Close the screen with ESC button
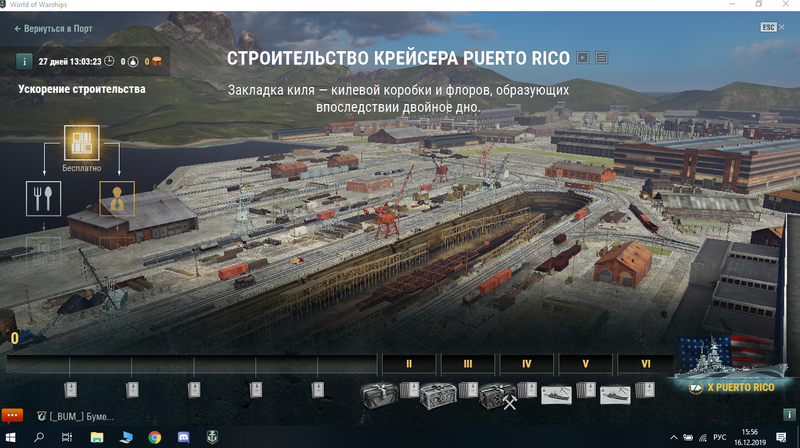This screenshot has height=448, width=800. (767, 29)
